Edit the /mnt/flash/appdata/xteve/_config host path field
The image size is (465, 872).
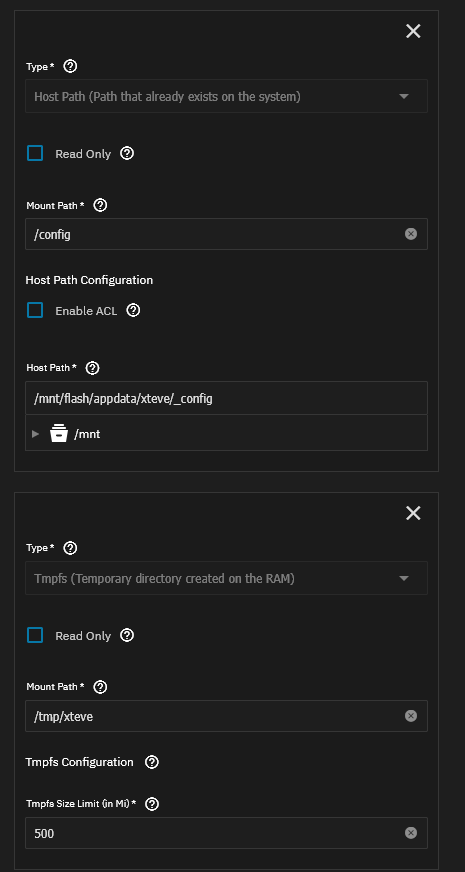(226, 398)
